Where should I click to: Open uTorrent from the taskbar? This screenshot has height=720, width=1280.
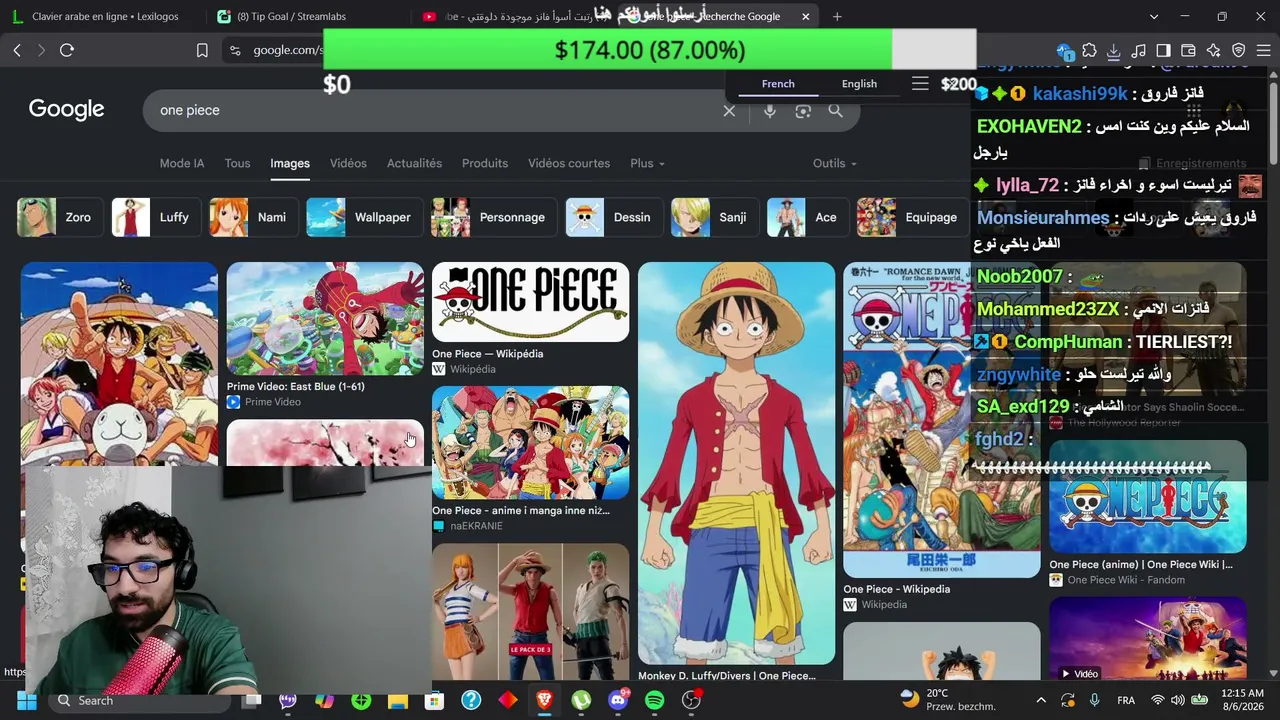[581, 700]
